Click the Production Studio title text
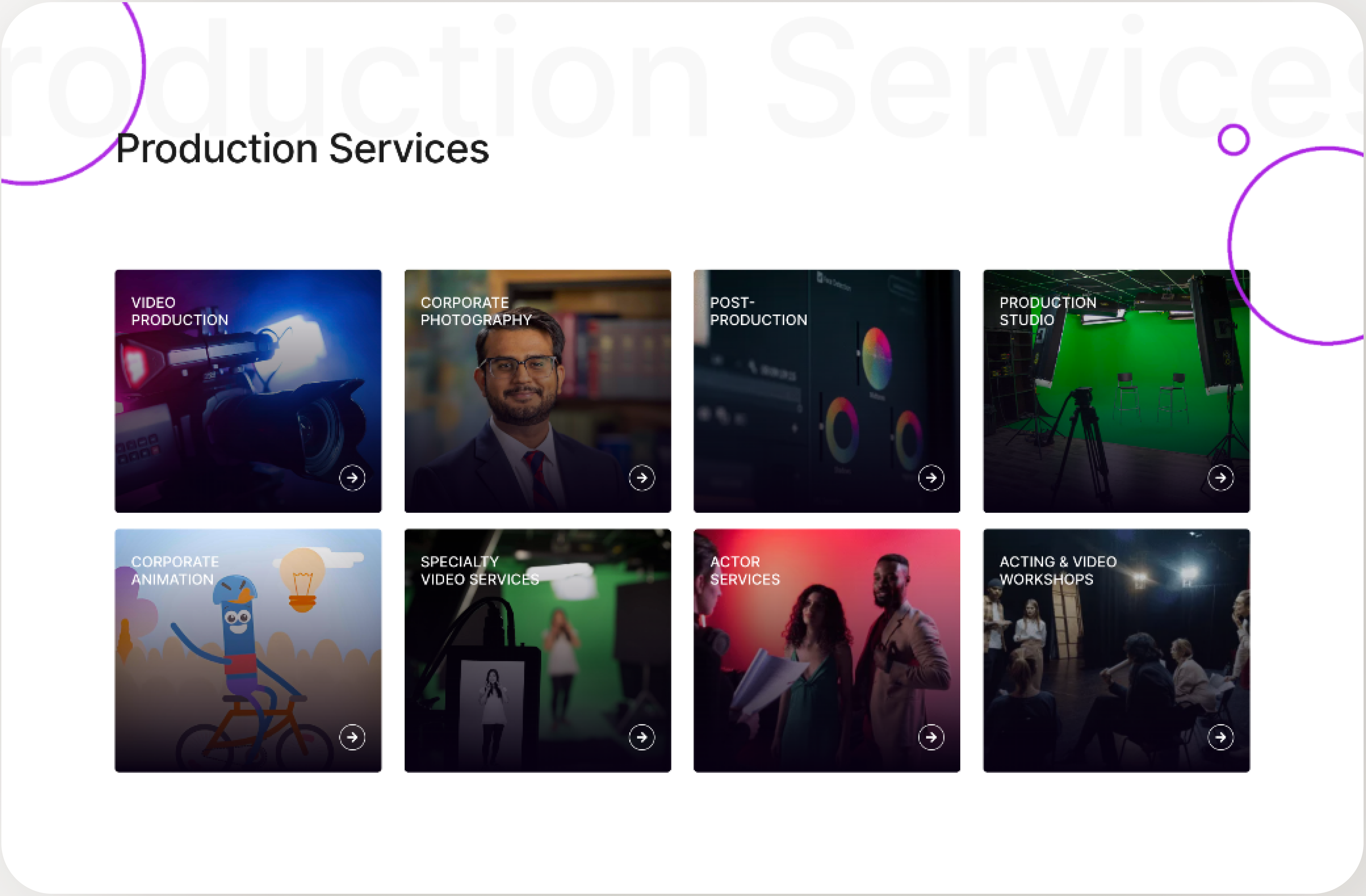Screen dimensions: 1366x896 (x=1047, y=311)
